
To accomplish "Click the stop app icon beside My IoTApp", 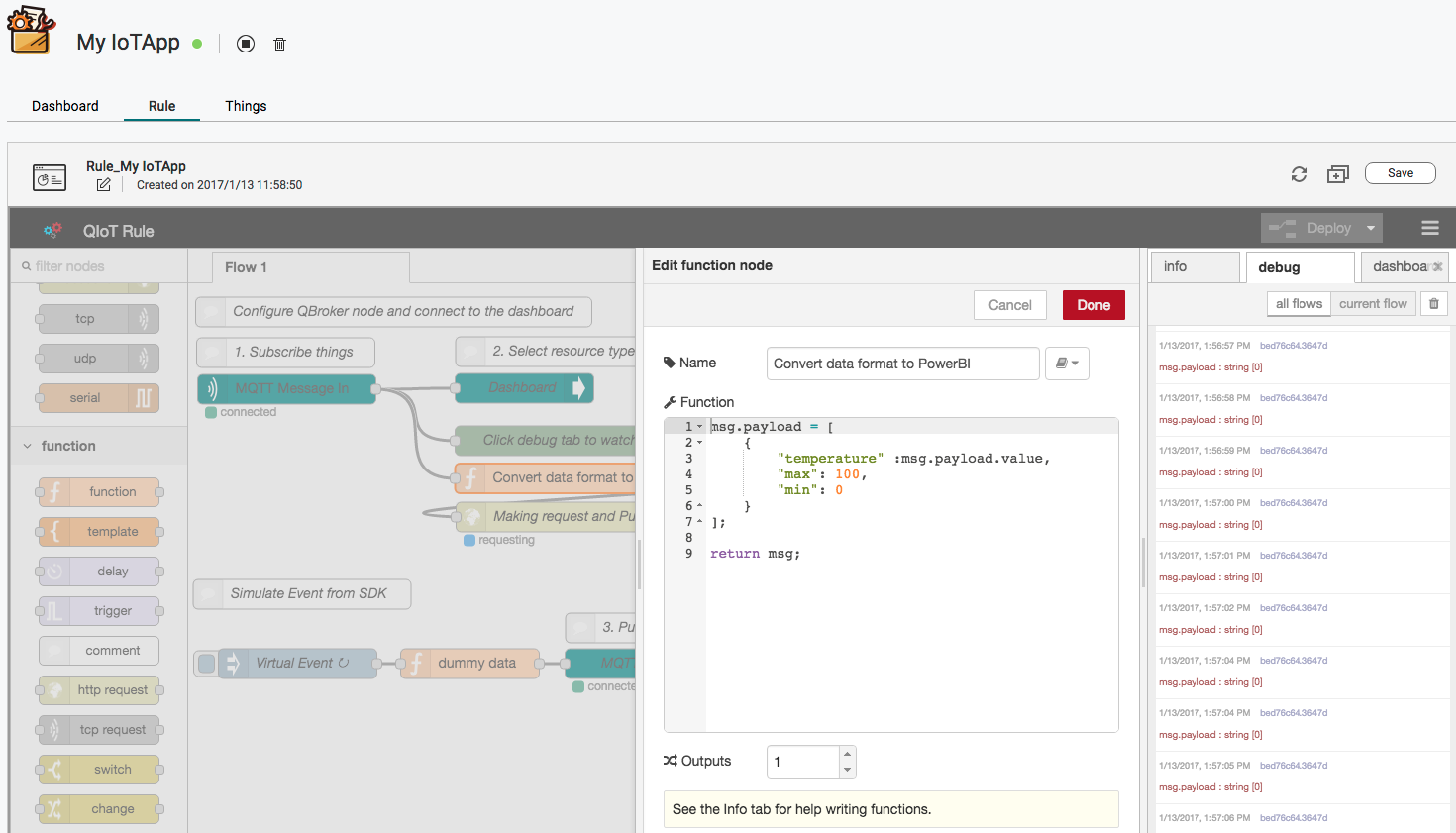I will 246,44.
